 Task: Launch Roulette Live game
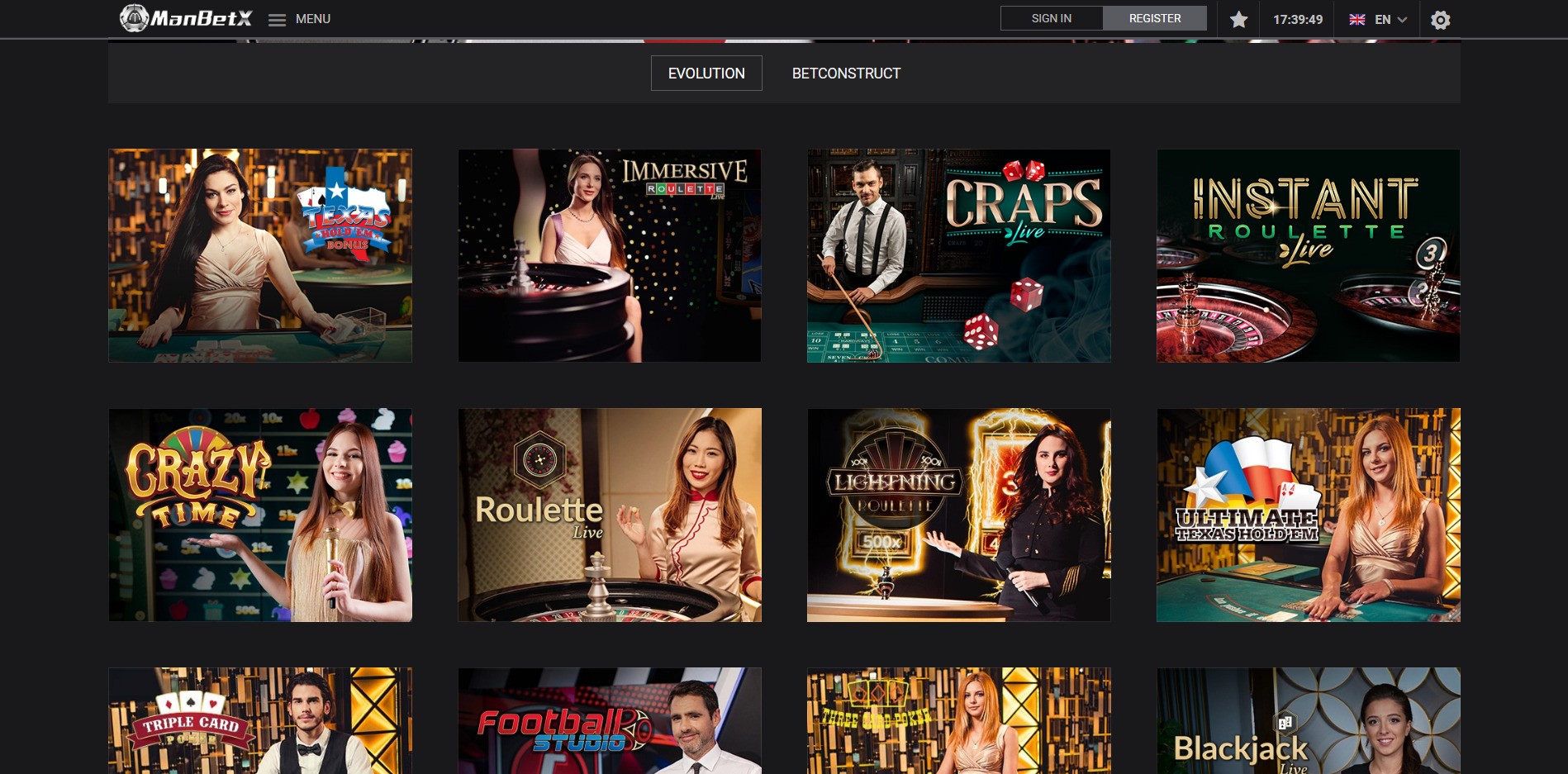[x=610, y=515]
